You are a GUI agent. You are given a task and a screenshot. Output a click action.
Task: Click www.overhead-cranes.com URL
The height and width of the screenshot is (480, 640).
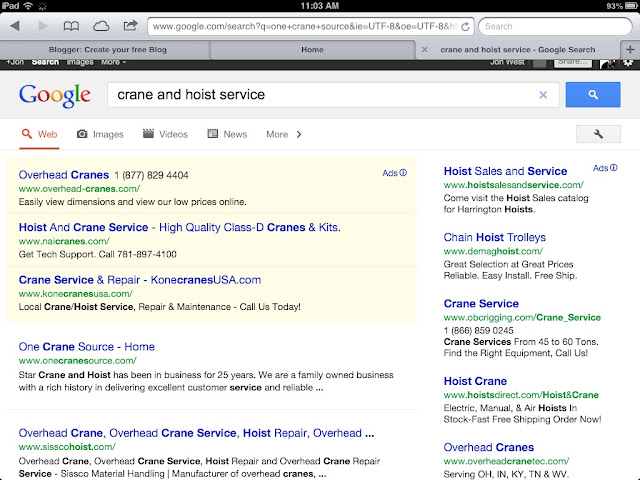coord(79,189)
